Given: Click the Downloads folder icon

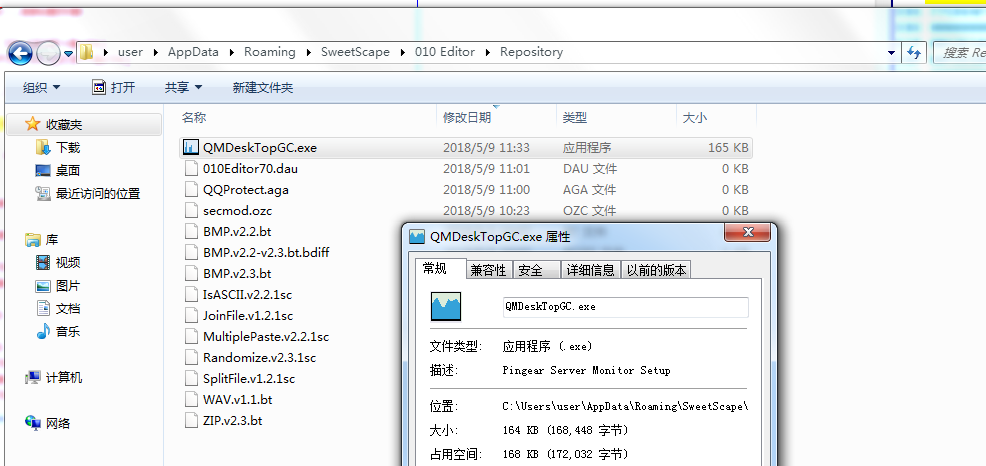Looking at the screenshot, I should [43, 148].
